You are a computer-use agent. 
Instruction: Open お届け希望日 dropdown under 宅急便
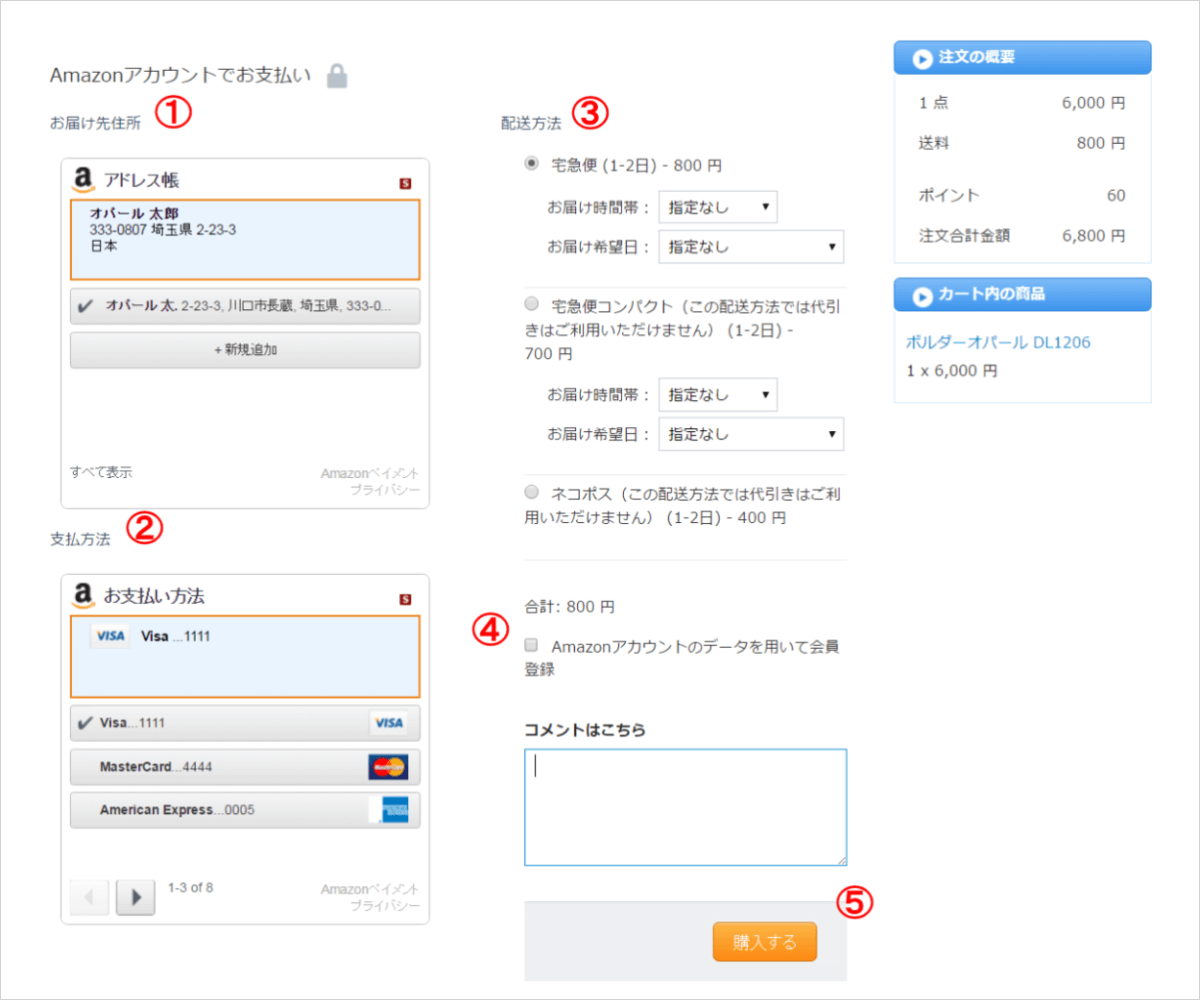click(x=751, y=246)
